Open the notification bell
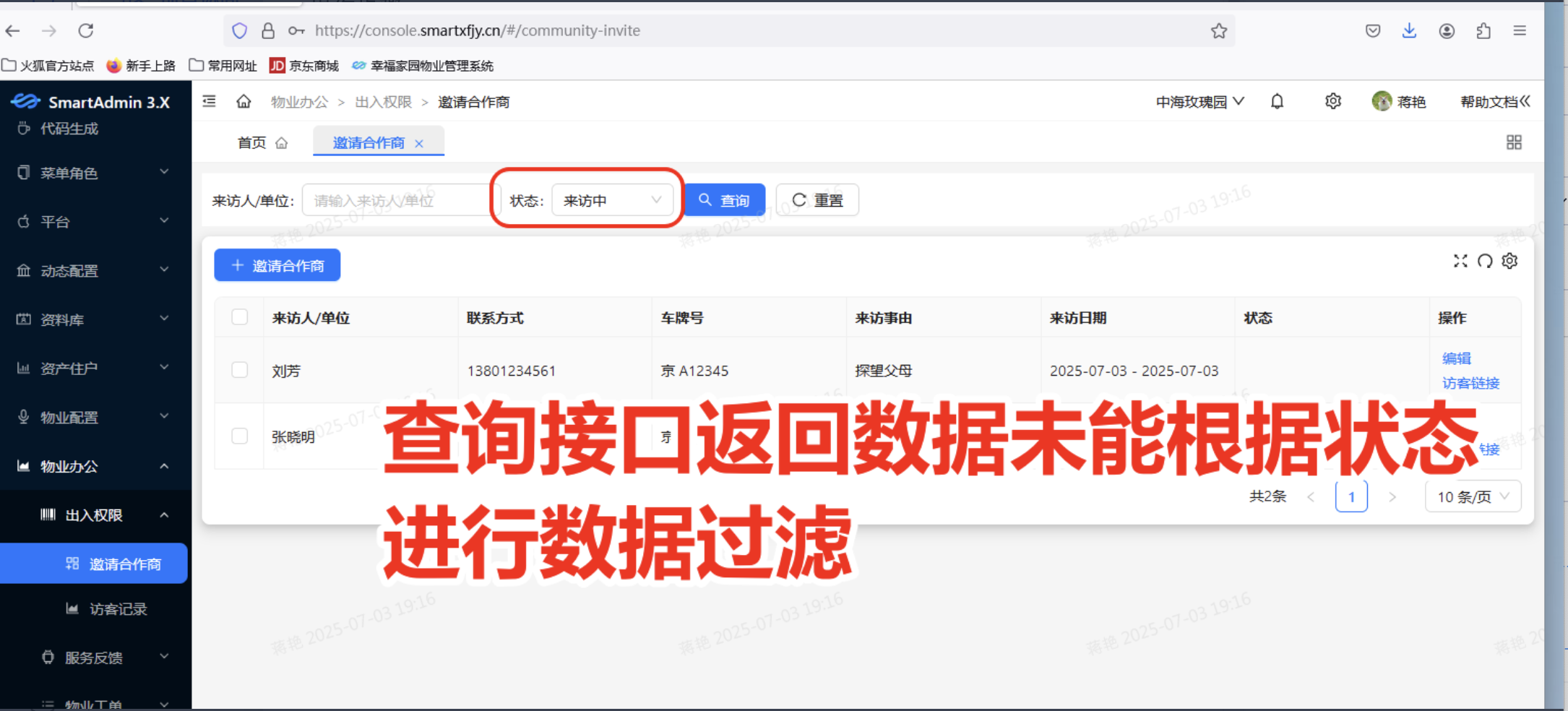The width and height of the screenshot is (1568, 711). (1277, 101)
